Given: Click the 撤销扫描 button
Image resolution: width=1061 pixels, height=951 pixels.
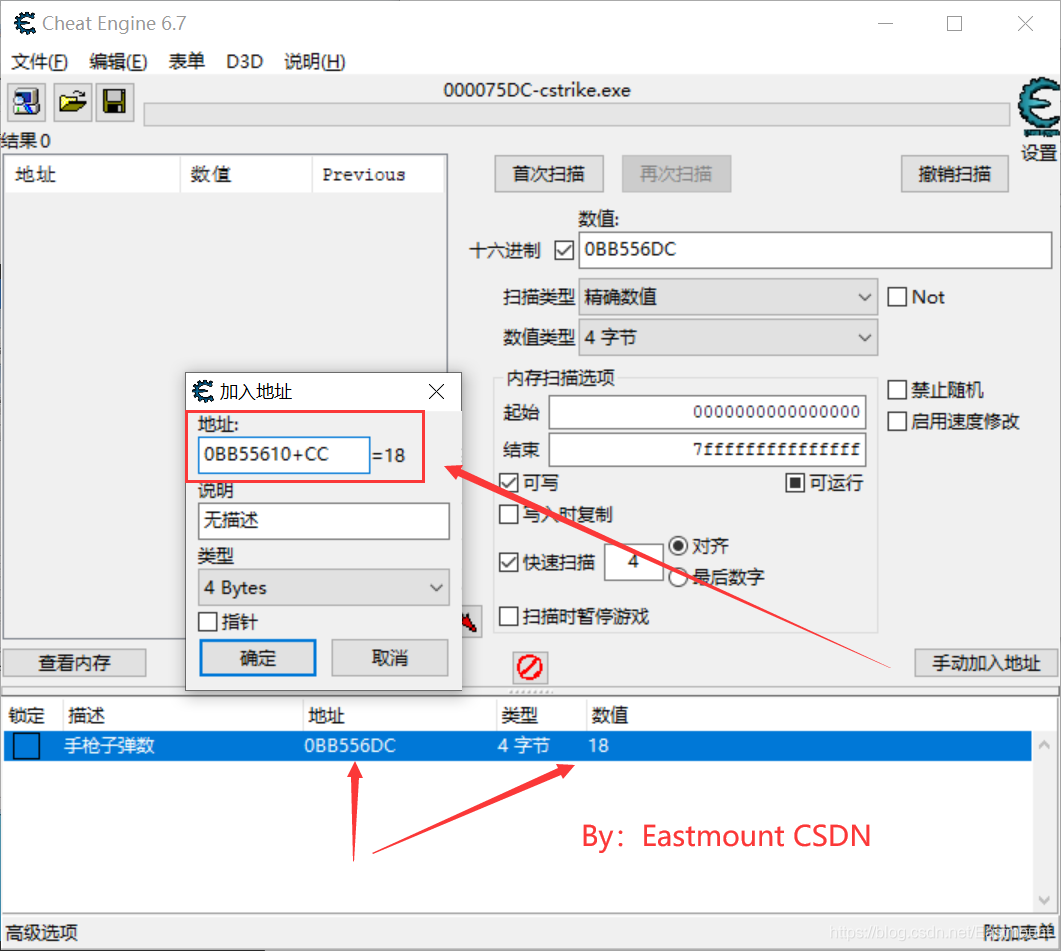Looking at the screenshot, I should (x=954, y=174).
